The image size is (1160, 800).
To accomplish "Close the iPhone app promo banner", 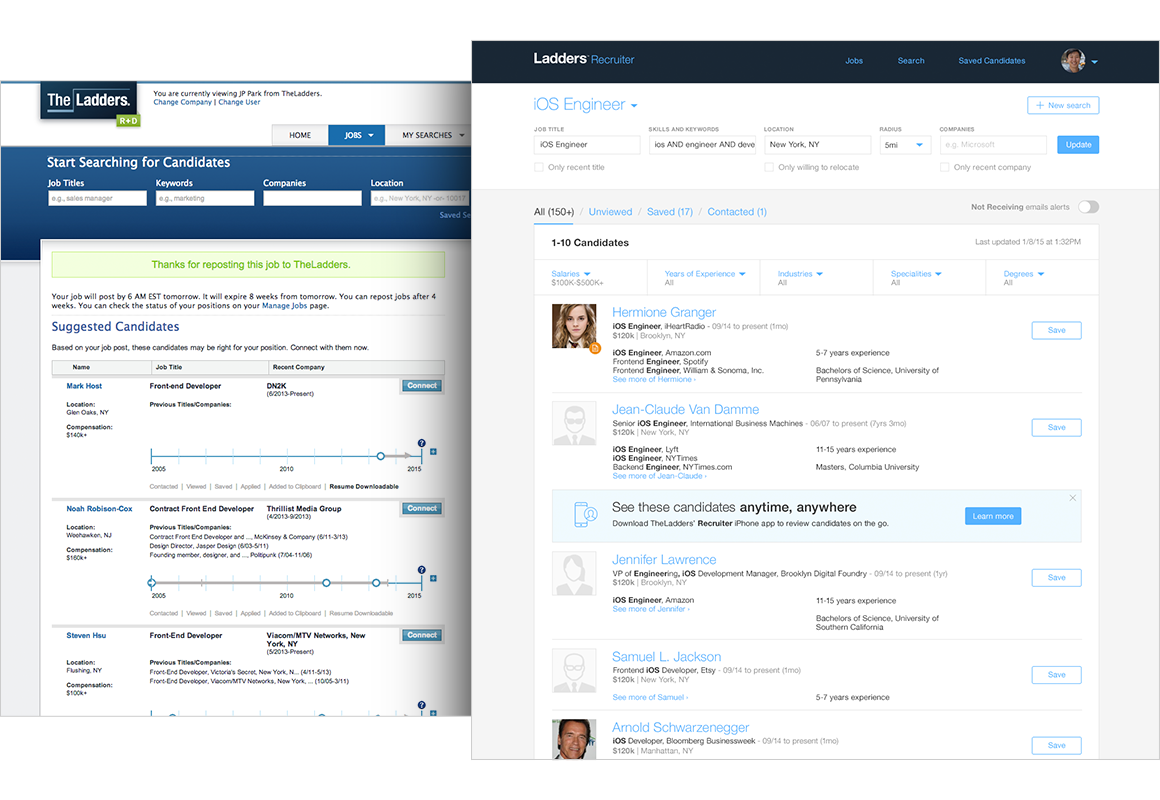I will pyautogui.click(x=1072, y=498).
